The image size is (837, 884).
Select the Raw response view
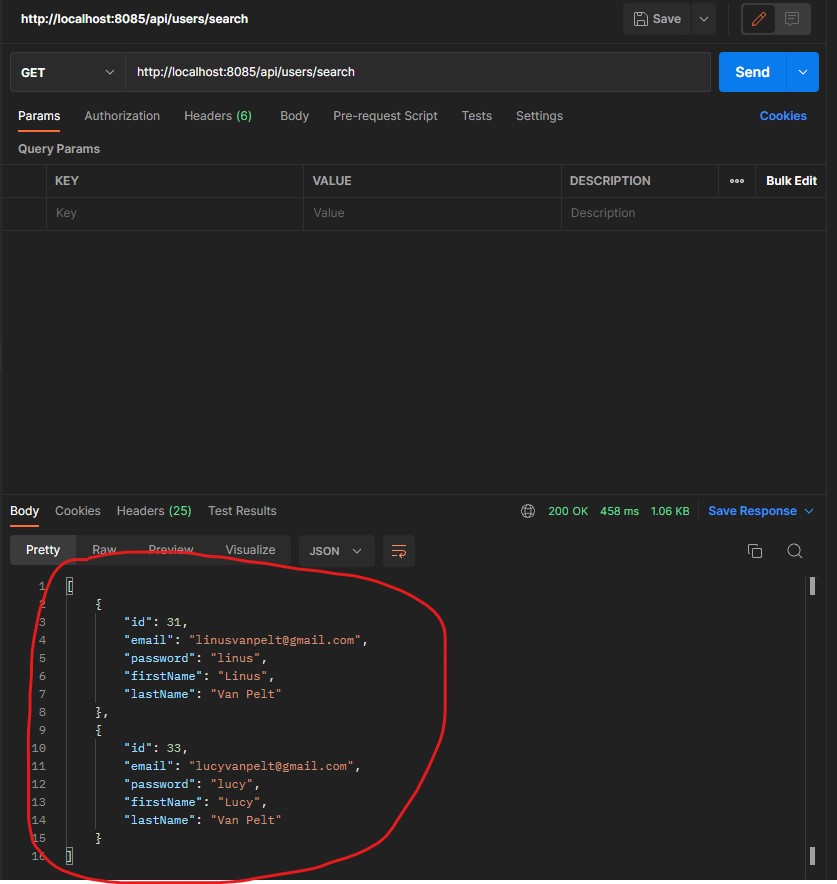(x=104, y=550)
